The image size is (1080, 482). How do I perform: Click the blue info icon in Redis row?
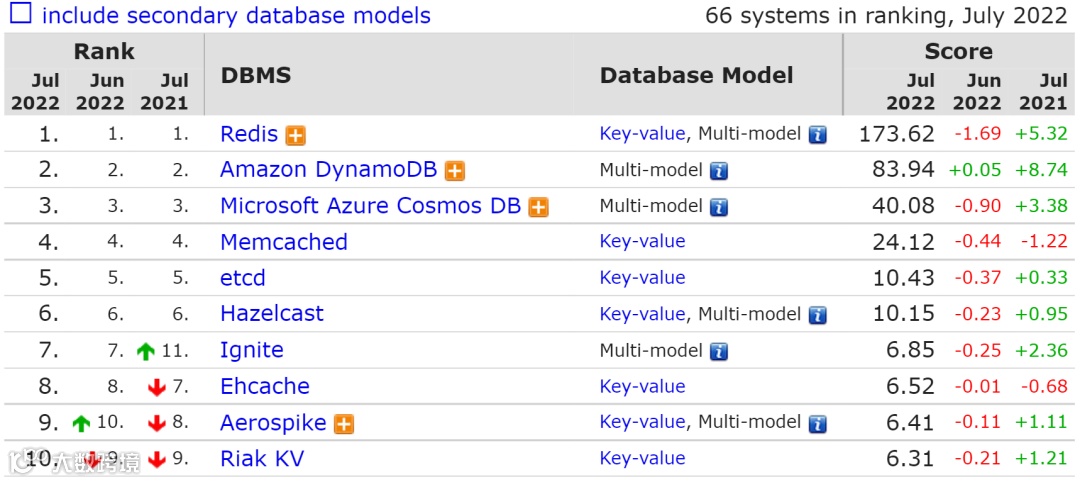818,135
